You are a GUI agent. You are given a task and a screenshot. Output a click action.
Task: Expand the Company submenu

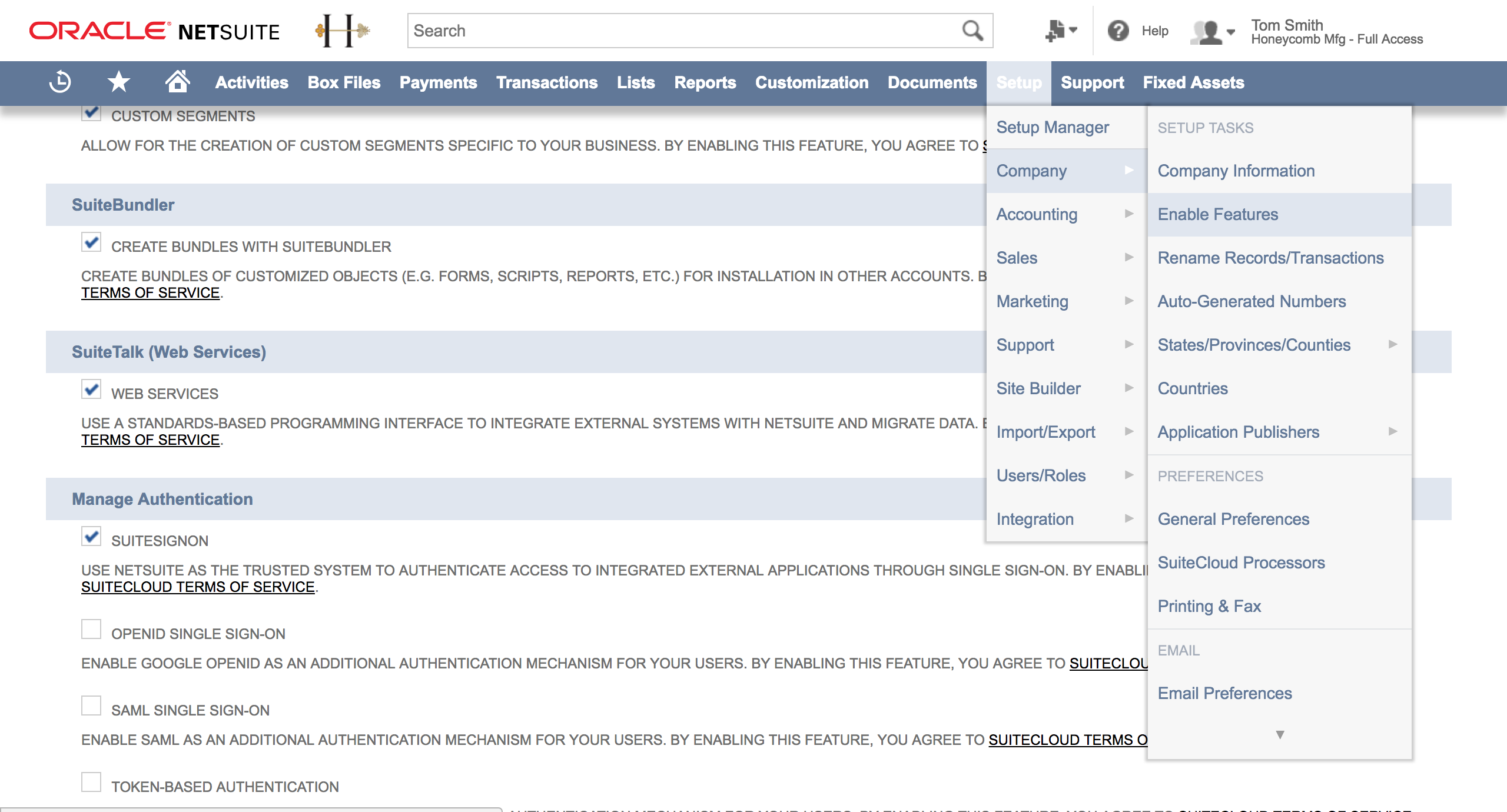pos(1066,171)
